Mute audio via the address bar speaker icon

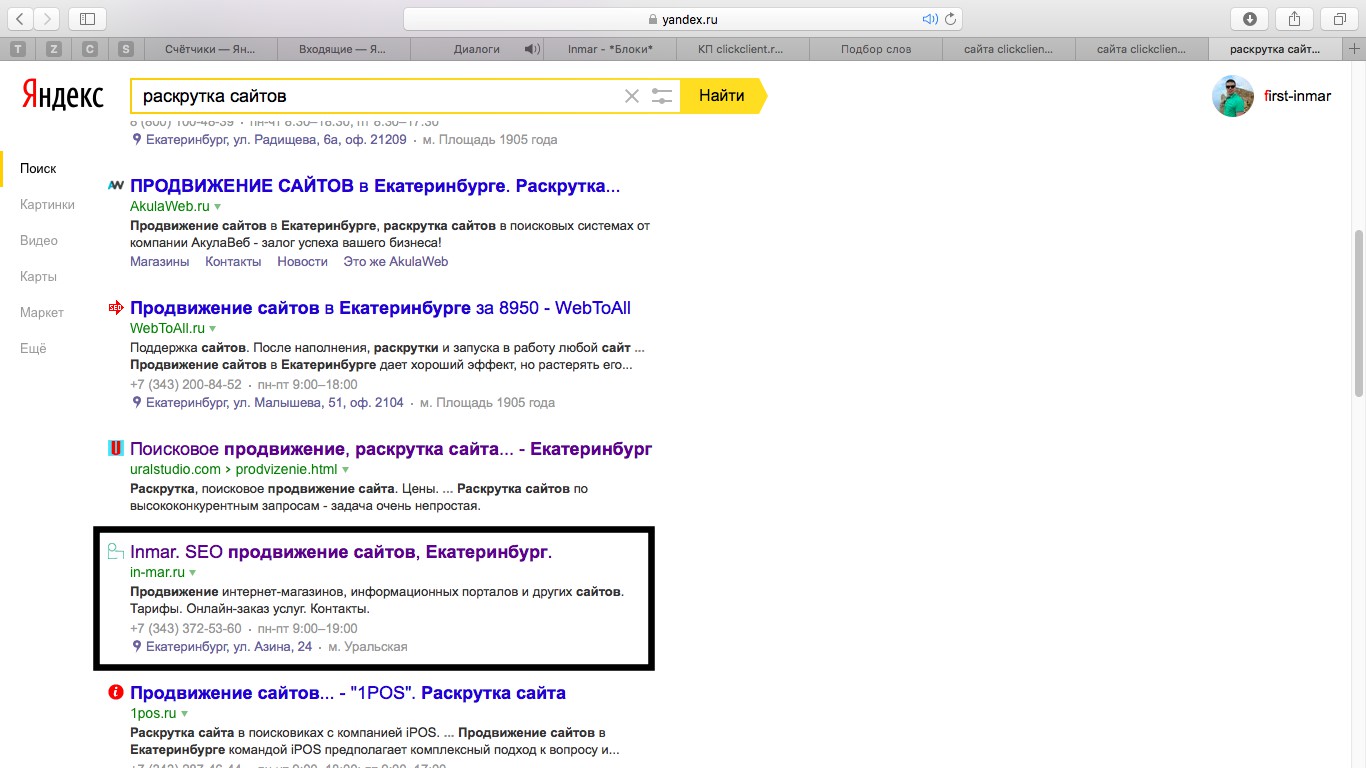(930, 19)
